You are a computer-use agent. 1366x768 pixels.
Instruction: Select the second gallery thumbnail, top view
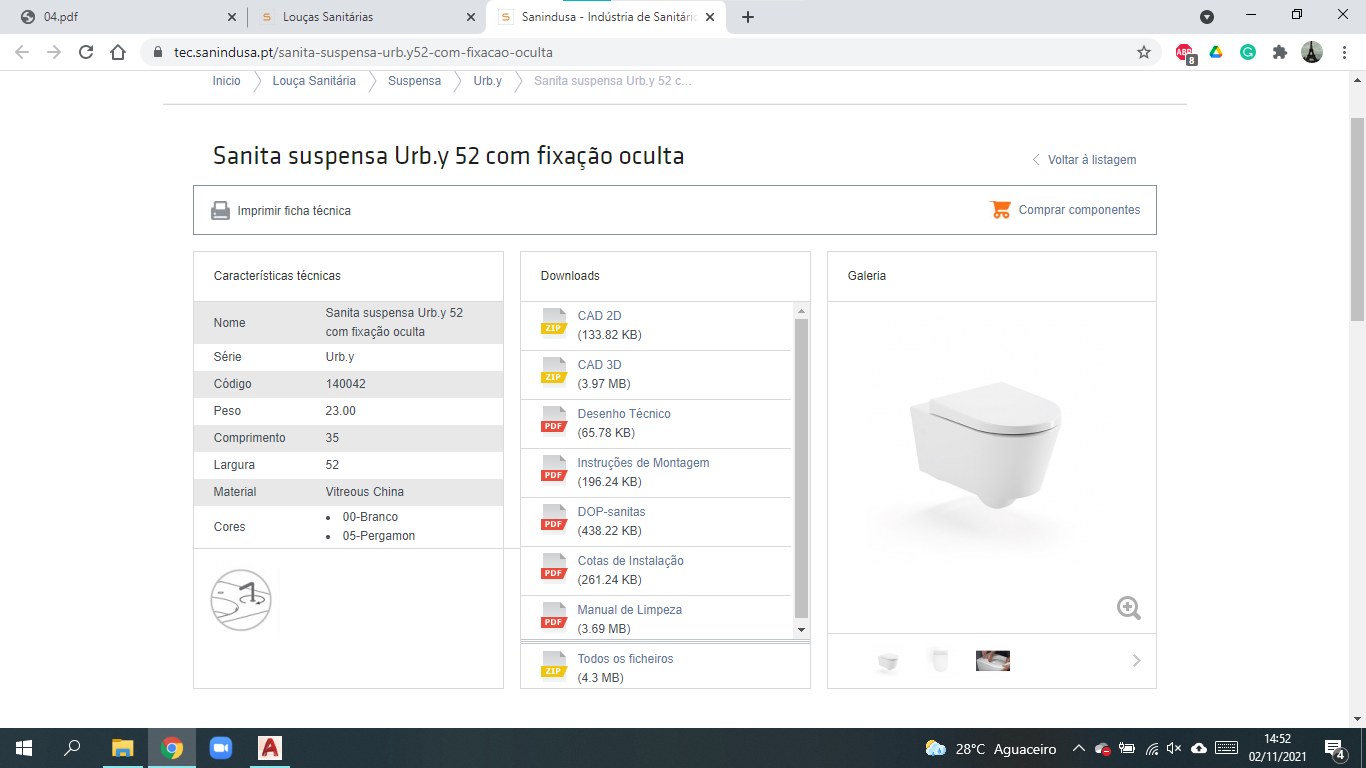tap(939, 660)
